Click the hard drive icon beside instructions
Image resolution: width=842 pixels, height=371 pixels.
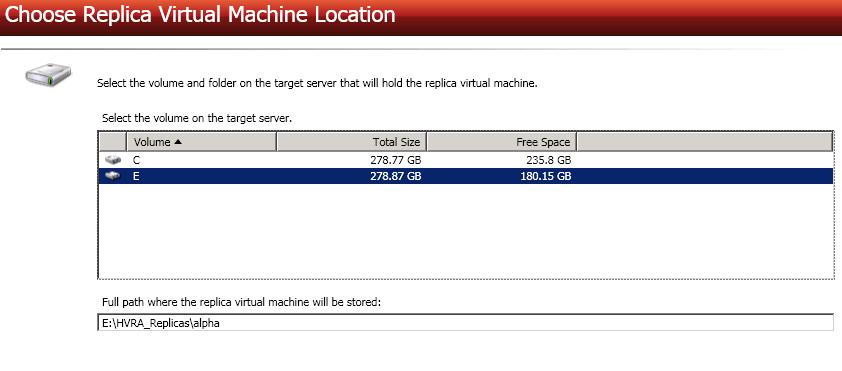point(48,75)
